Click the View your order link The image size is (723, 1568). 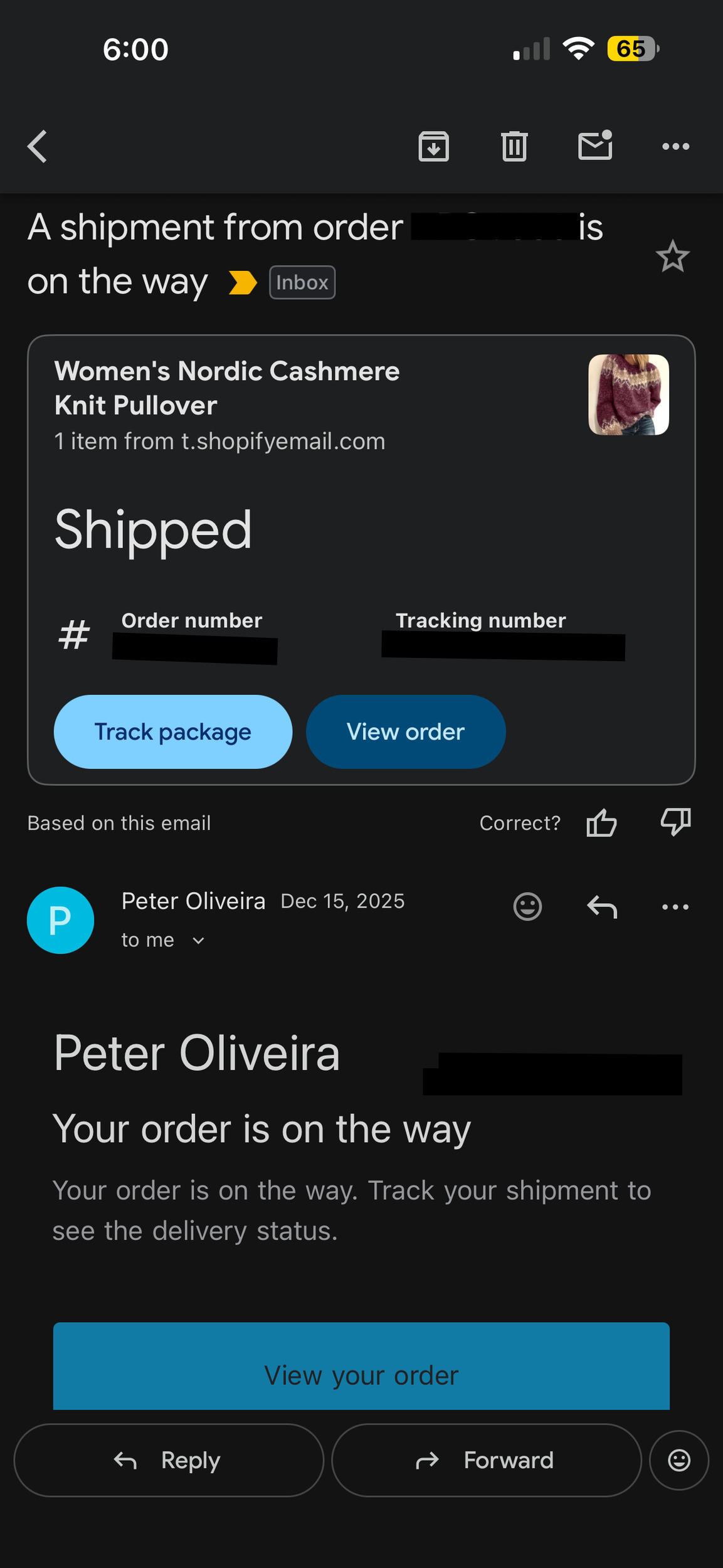pyautogui.click(x=361, y=1375)
